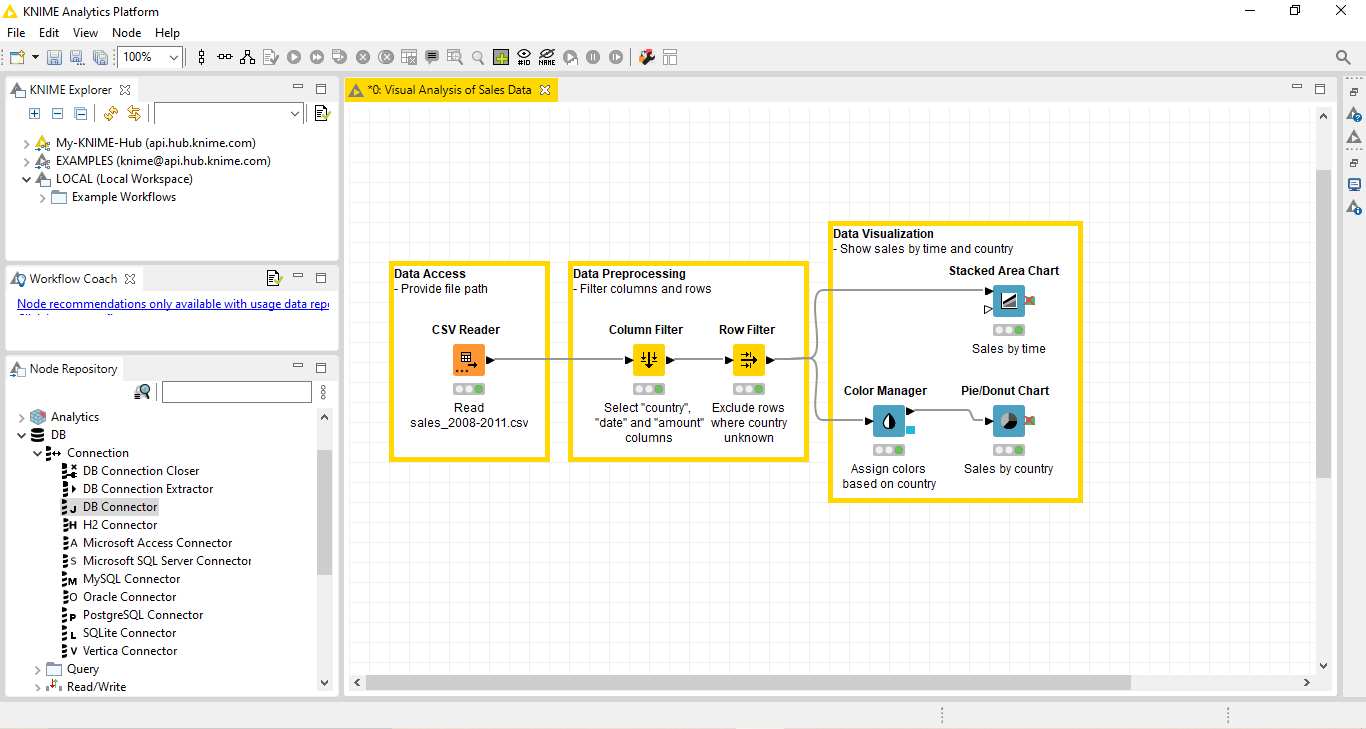Open the usage data reporting link in Workflow Coach
1366x729 pixels.
[172, 303]
